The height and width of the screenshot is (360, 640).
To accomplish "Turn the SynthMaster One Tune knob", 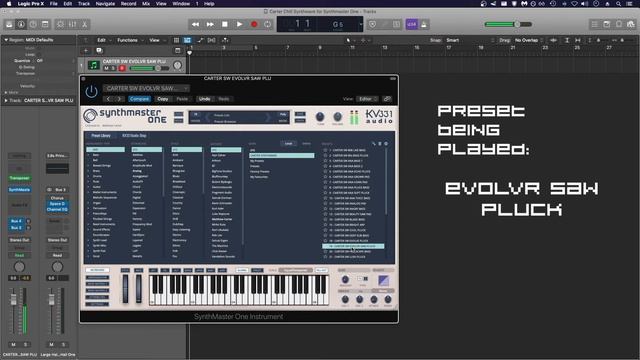I will tap(320, 117).
